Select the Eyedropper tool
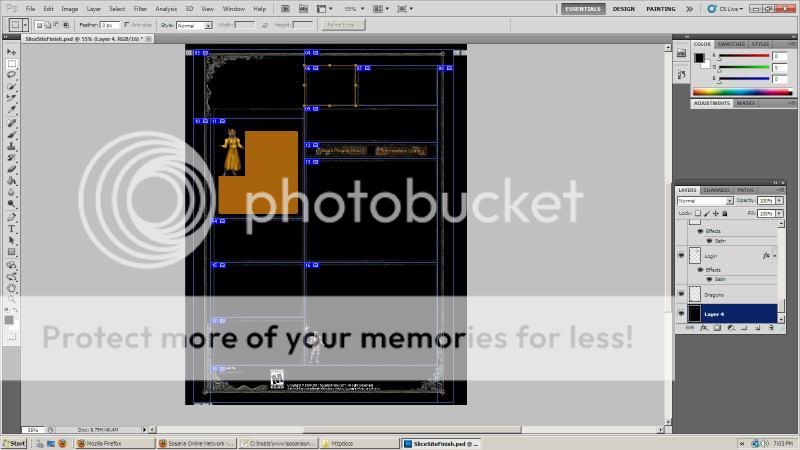 11,109
